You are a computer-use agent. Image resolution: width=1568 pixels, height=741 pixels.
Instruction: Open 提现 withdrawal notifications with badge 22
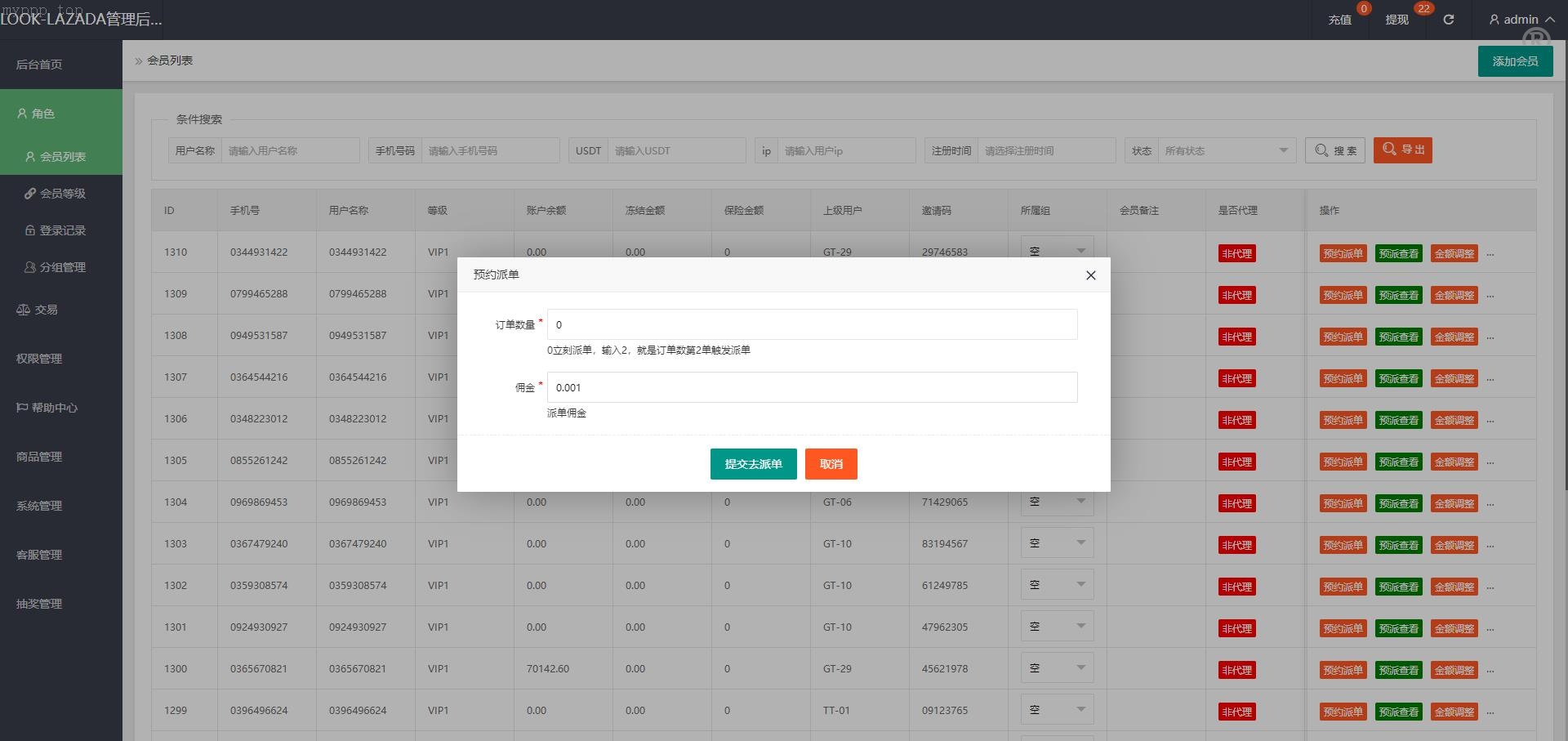(x=1396, y=20)
